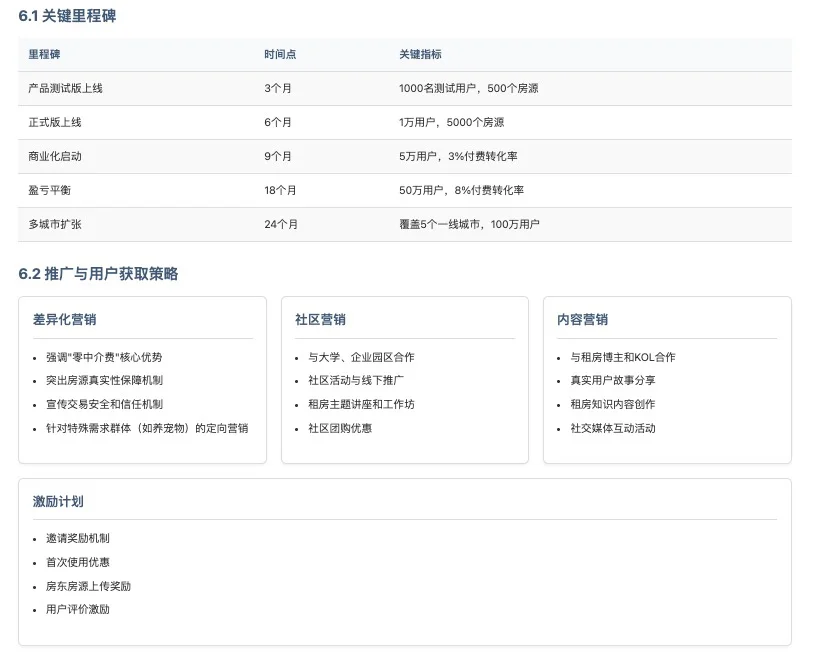The height and width of the screenshot is (663, 813).
Task: Click the cell 商业化启动
Action: point(55,156)
